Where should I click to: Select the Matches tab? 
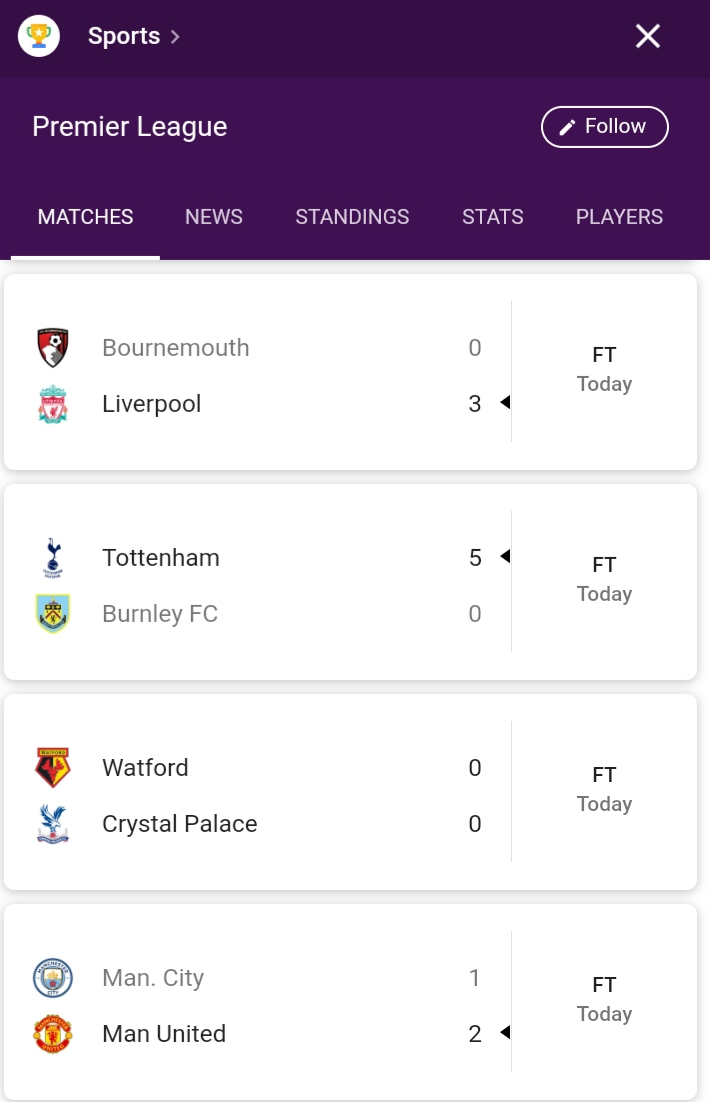(x=85, y=217)
